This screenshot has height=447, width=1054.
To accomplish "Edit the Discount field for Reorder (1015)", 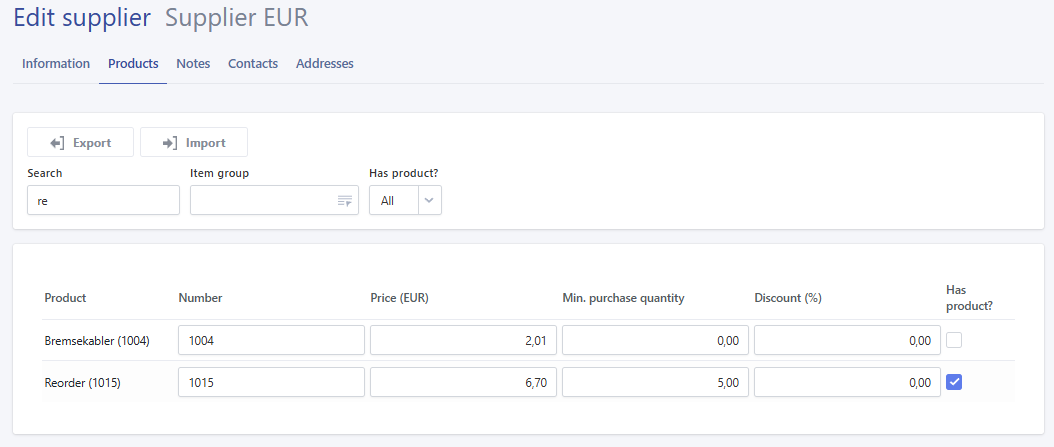I will click(847, 382).
